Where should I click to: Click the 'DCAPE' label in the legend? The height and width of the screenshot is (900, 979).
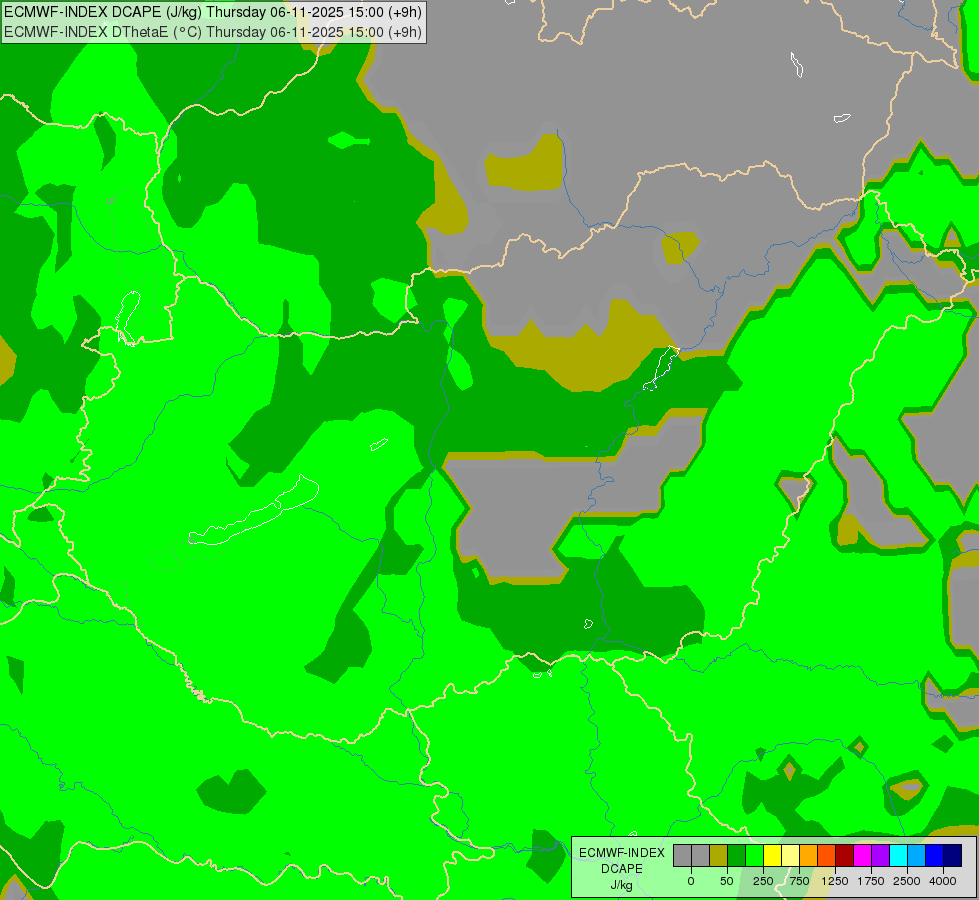click(x=622, y=869)
